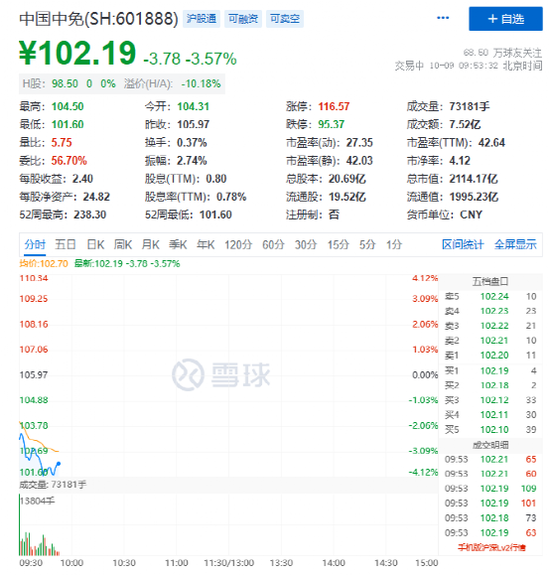Switch to the 30分 chart tab

pos(306,244)
